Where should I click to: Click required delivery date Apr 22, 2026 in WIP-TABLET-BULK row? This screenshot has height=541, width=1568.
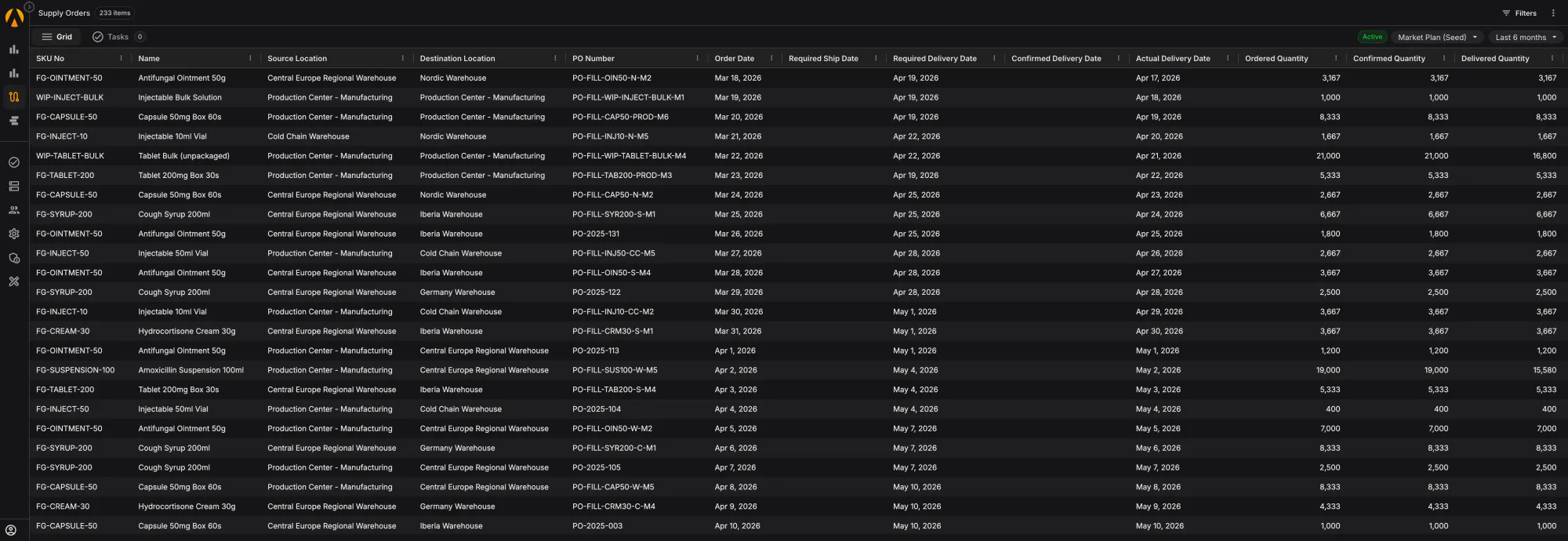tap(916, 156)
